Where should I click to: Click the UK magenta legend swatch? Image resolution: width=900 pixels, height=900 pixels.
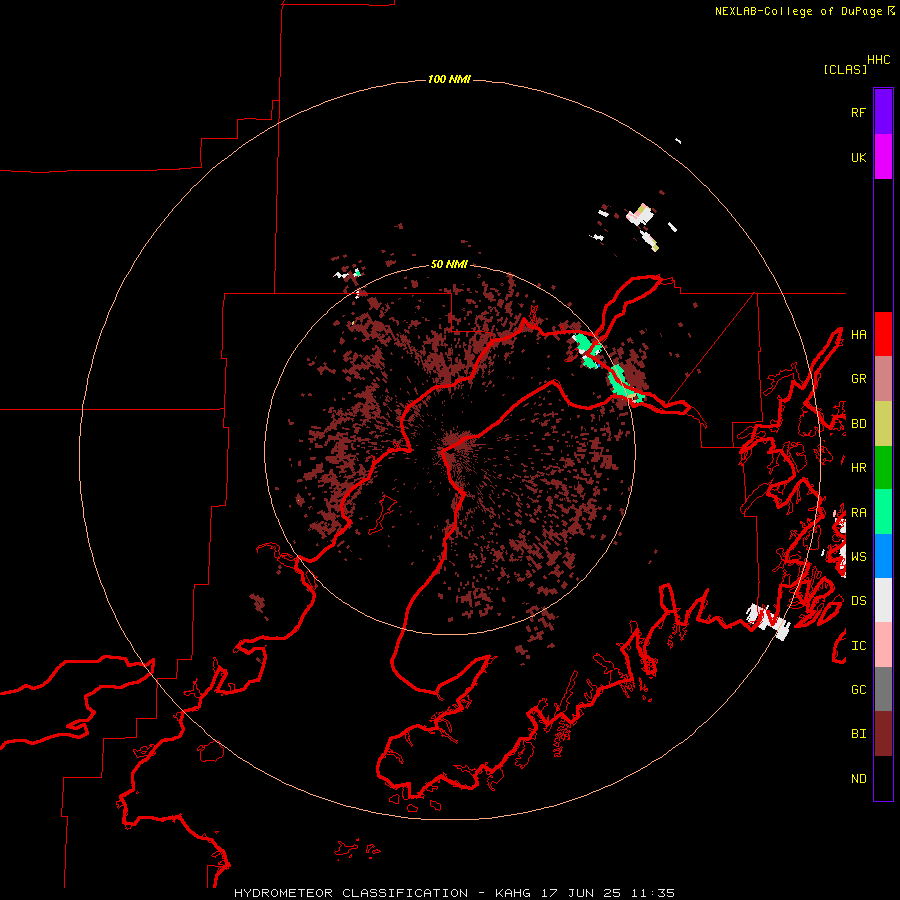coord(883,157)
